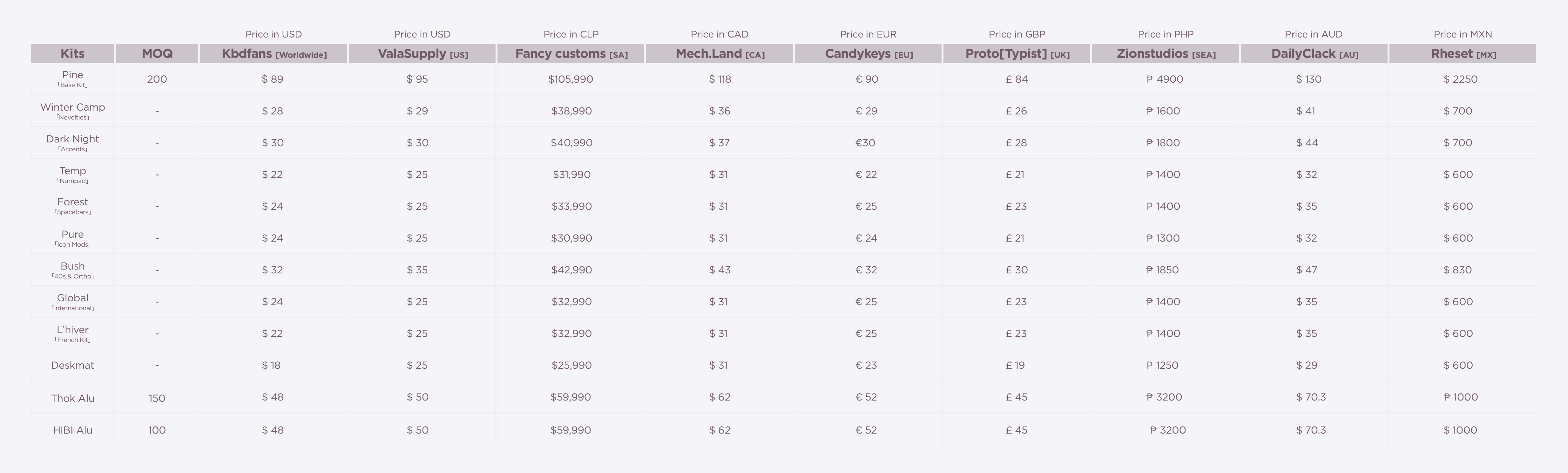Image resolution: width=1568 pixels, height=473 pixels.
Task: Click the Fancy customs vendor header
Action: 571,54
